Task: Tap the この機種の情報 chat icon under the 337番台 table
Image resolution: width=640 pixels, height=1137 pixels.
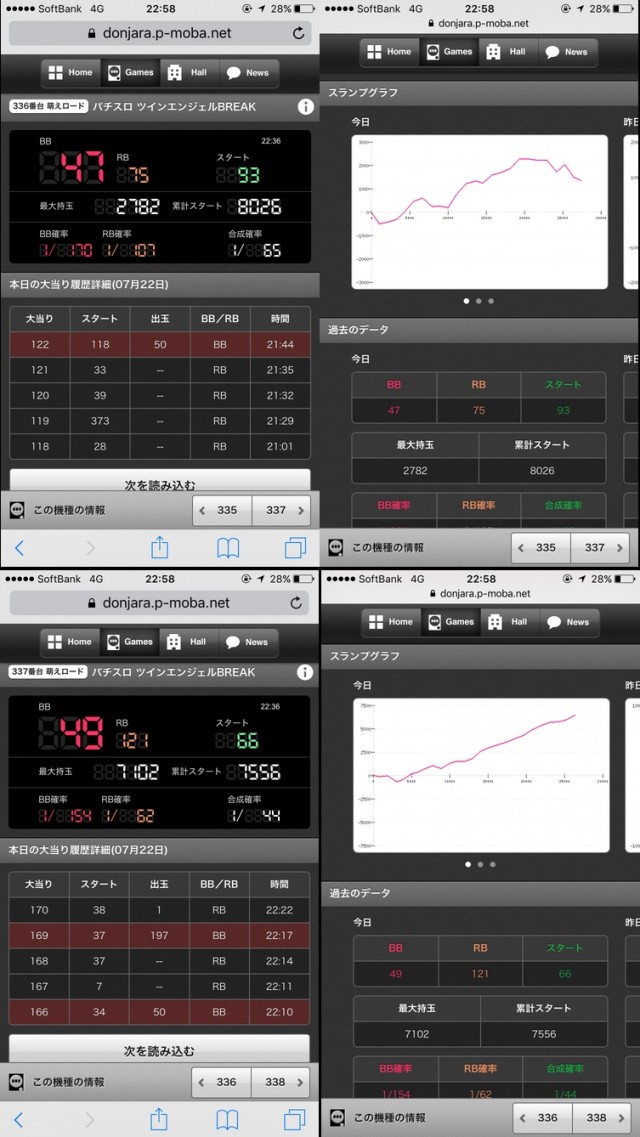Action: coord(18,1082)
